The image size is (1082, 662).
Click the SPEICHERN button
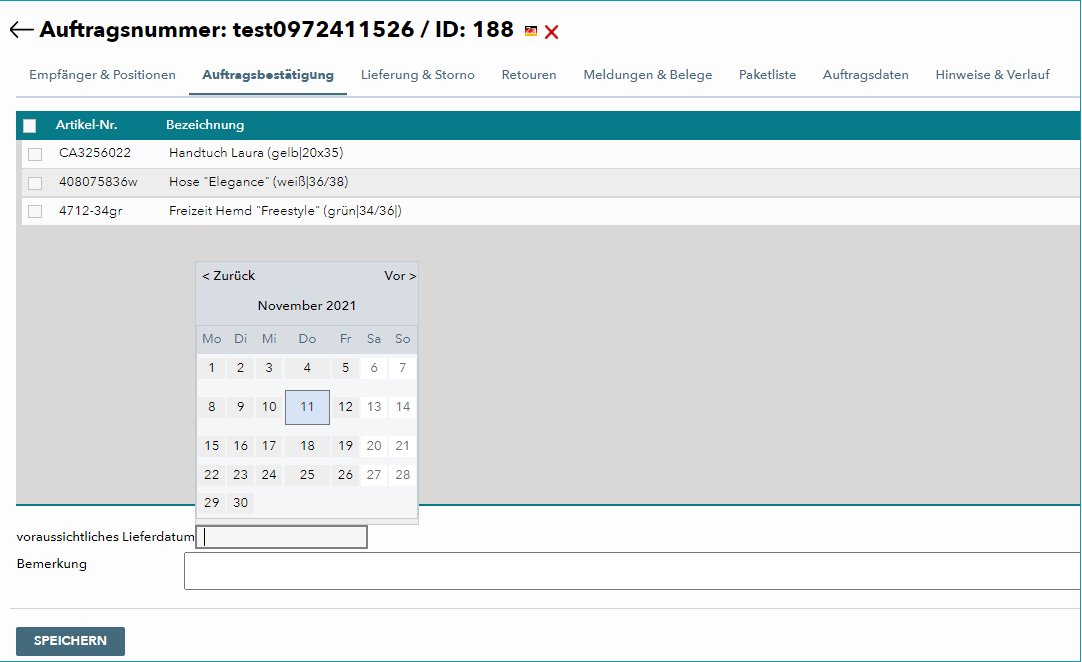70,641
